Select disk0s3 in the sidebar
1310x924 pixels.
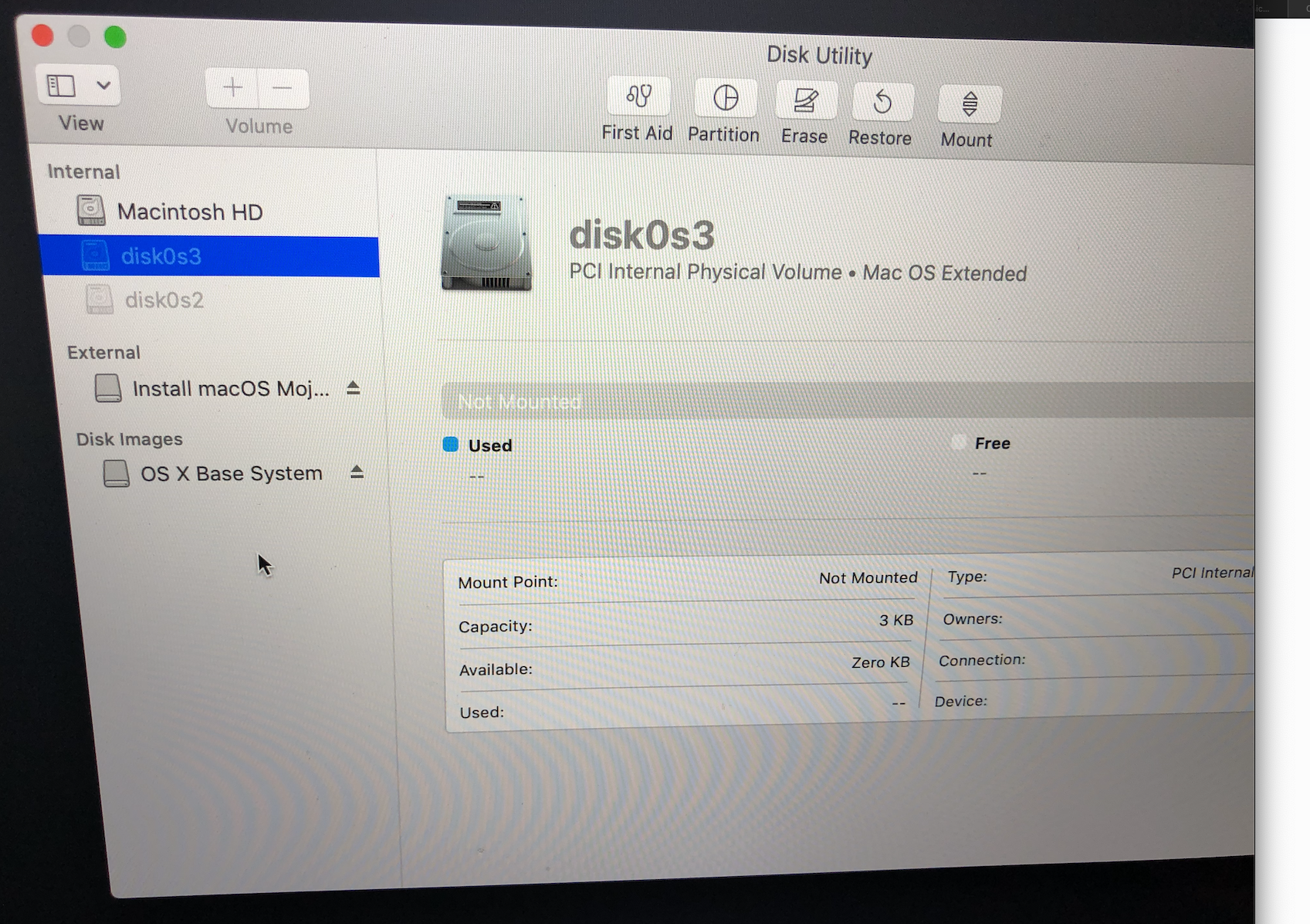(209, 256)
